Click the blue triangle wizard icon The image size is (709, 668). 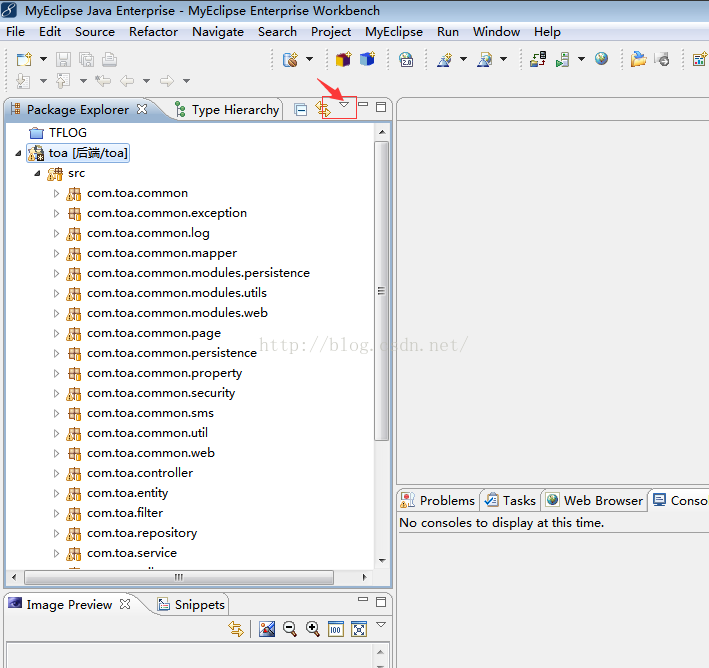(x=444, y=60)
